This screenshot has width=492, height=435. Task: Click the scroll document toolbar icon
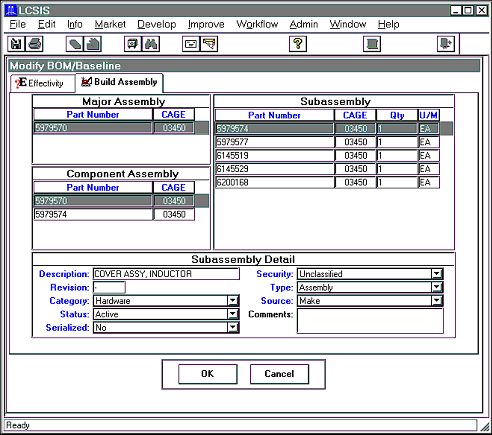click(x=372, y=44)
